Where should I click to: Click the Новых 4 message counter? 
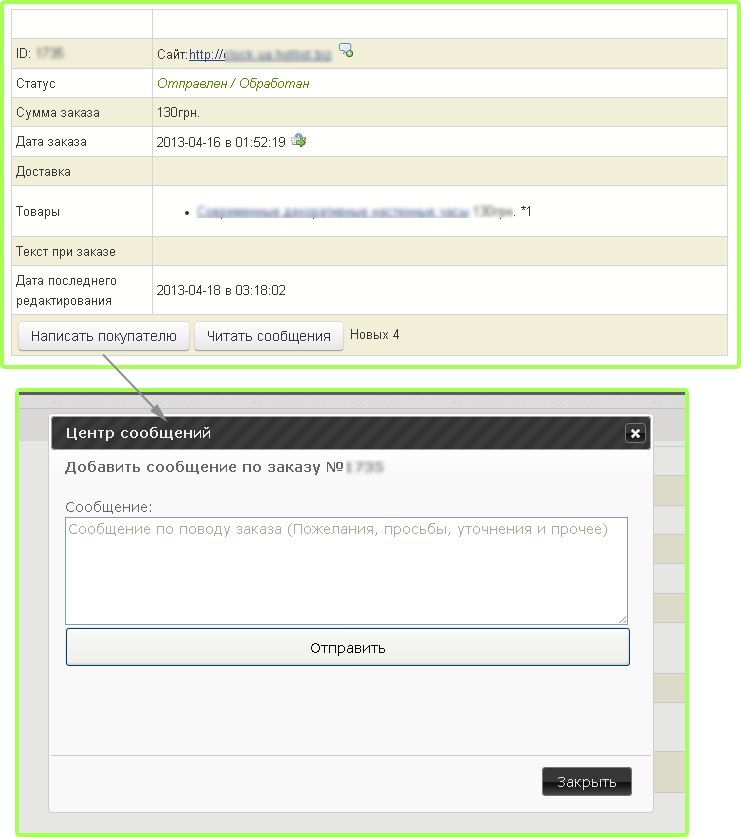(374, 335)
